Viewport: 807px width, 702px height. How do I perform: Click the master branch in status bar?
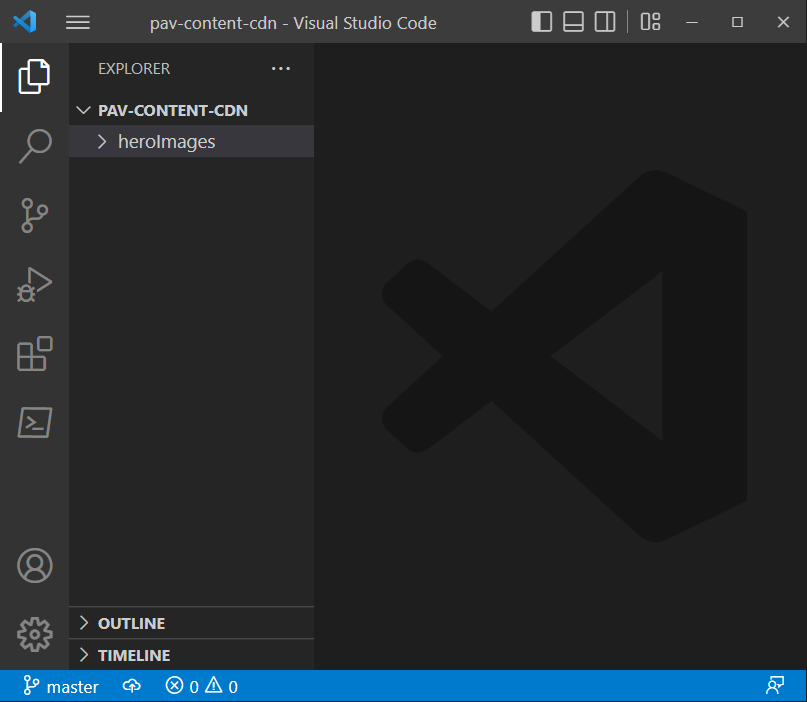[x=60, y=687]
